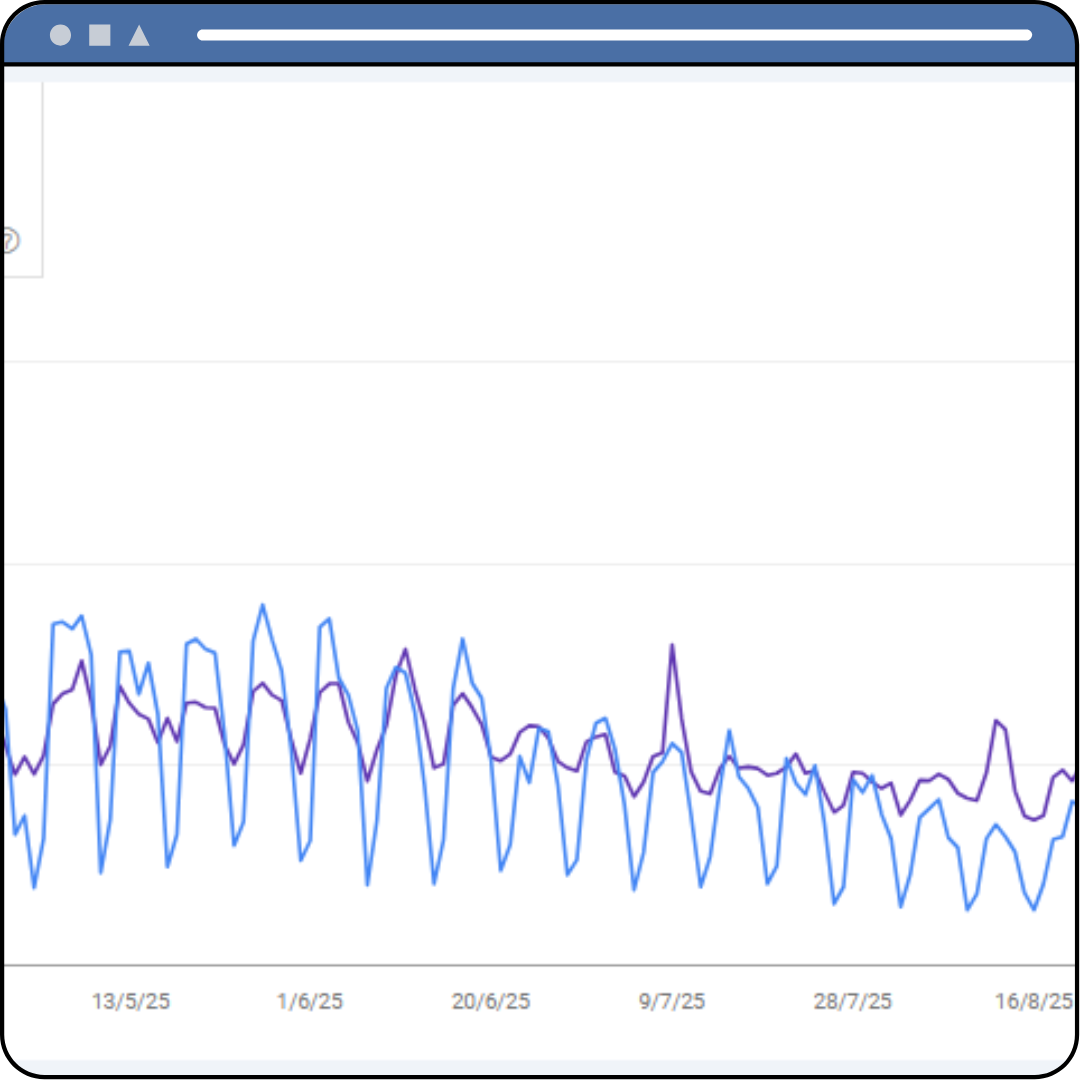
Task: Select the 13/5/25 date label
Action: [131, 1001]
